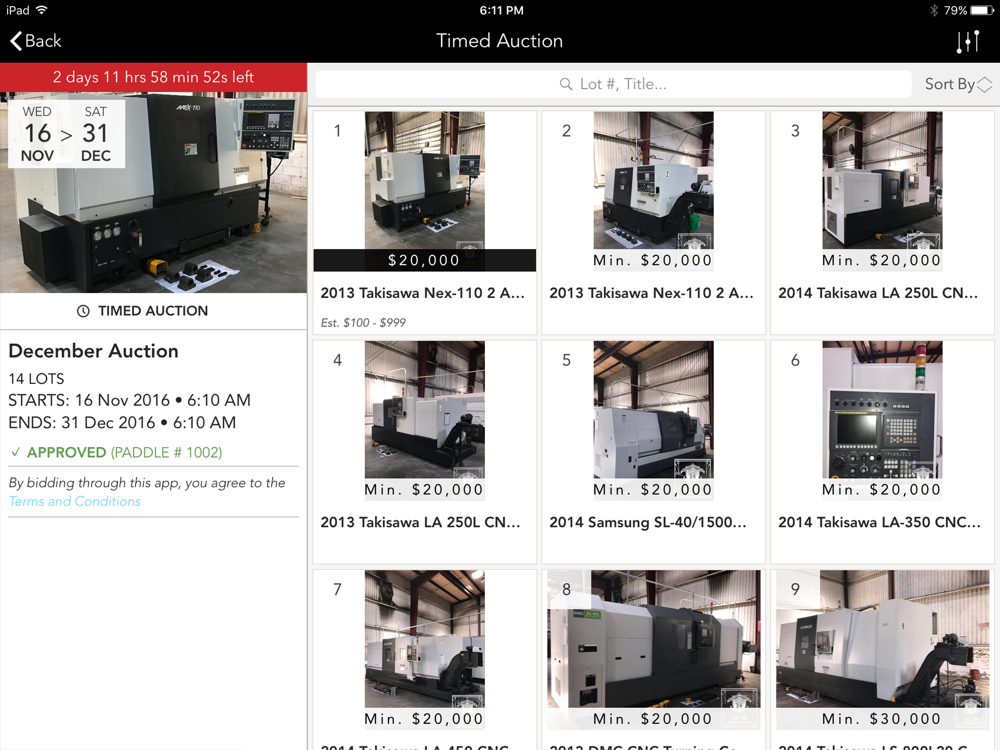1000x750 pixels.
Task: Tap the '14 LOTS' text
Action: 36,379
